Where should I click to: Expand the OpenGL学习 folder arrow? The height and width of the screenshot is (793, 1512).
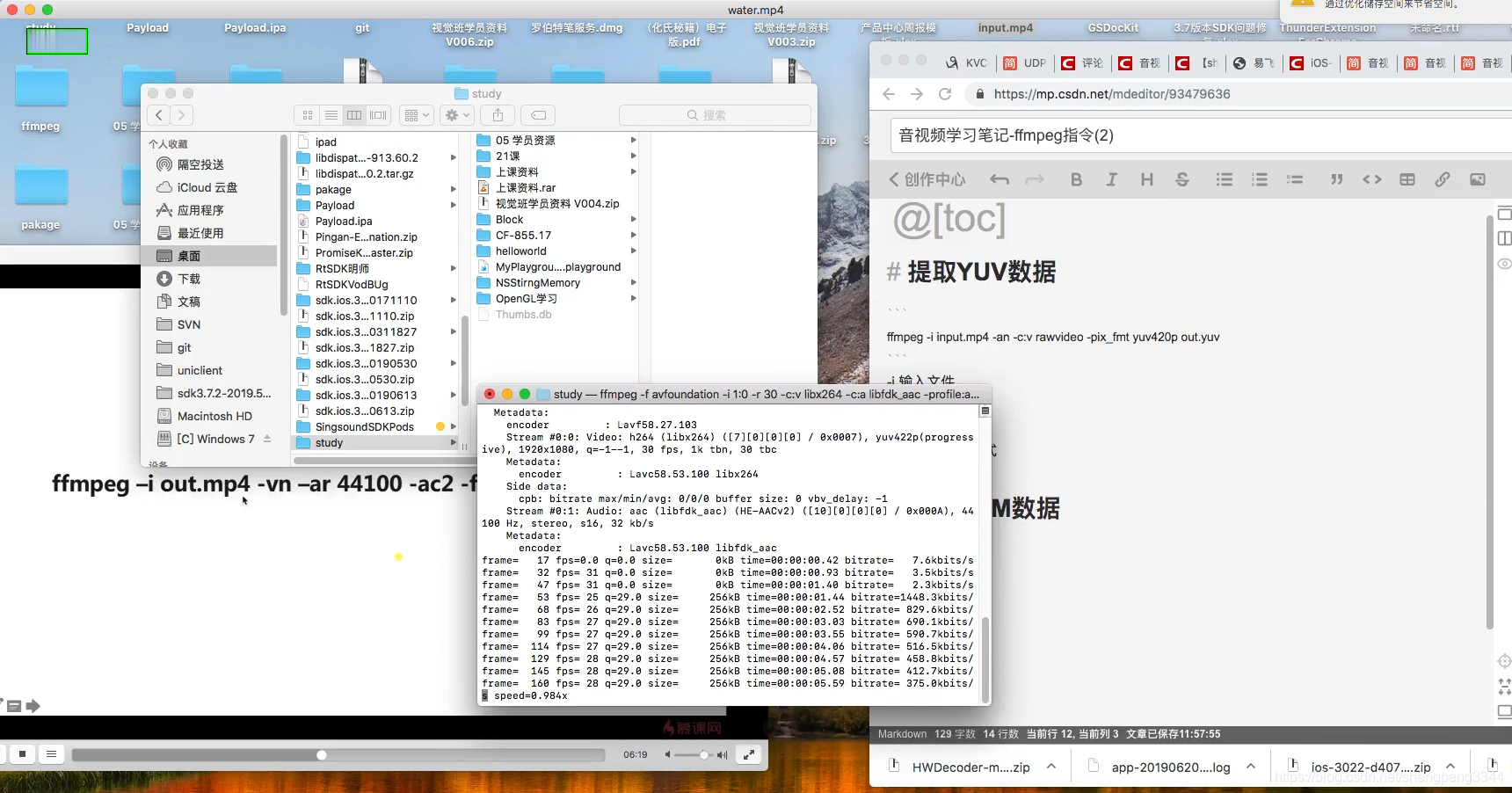pos(633,298)
